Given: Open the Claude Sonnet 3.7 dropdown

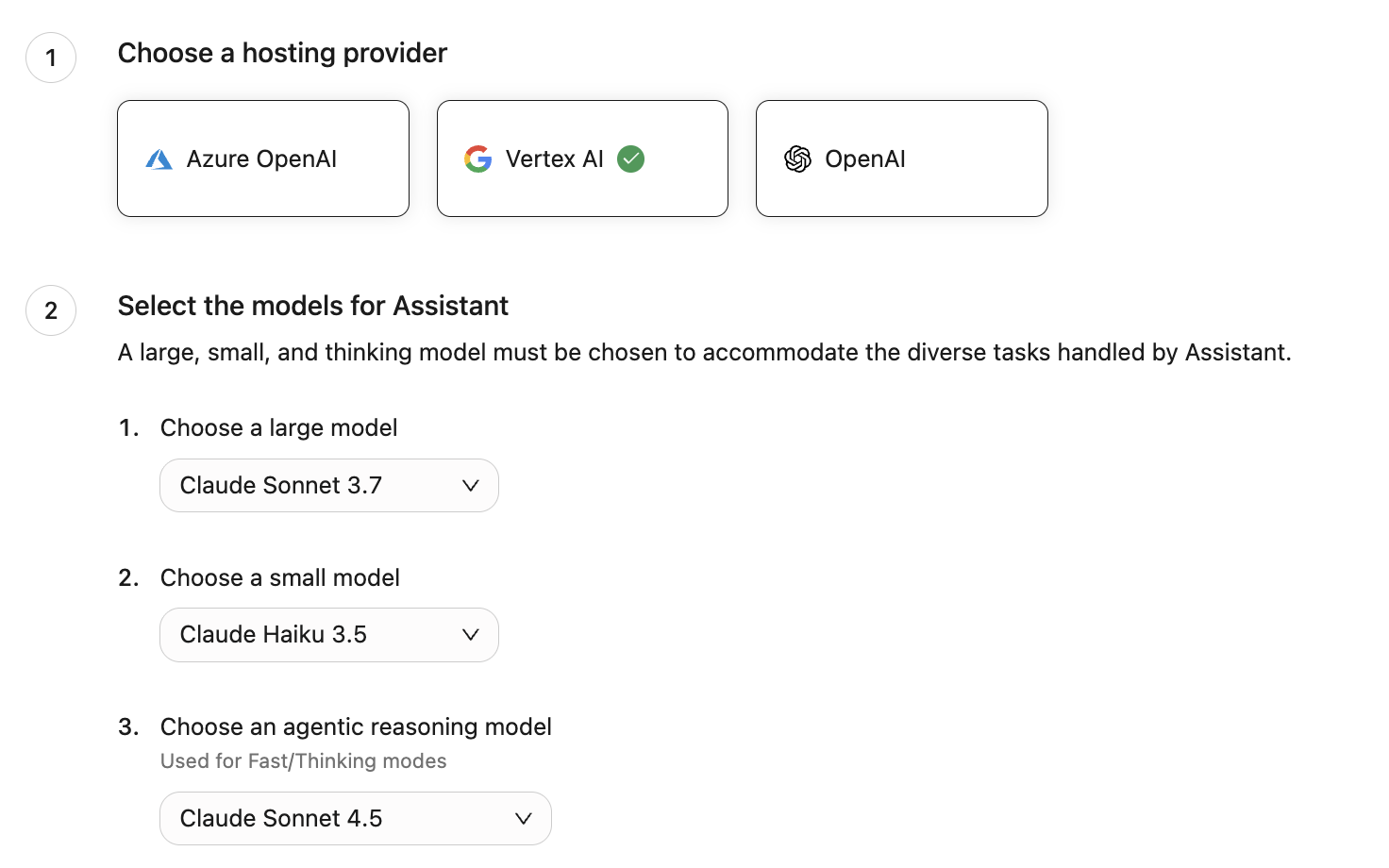Looking at the screenshot, I should click(328, 485).
